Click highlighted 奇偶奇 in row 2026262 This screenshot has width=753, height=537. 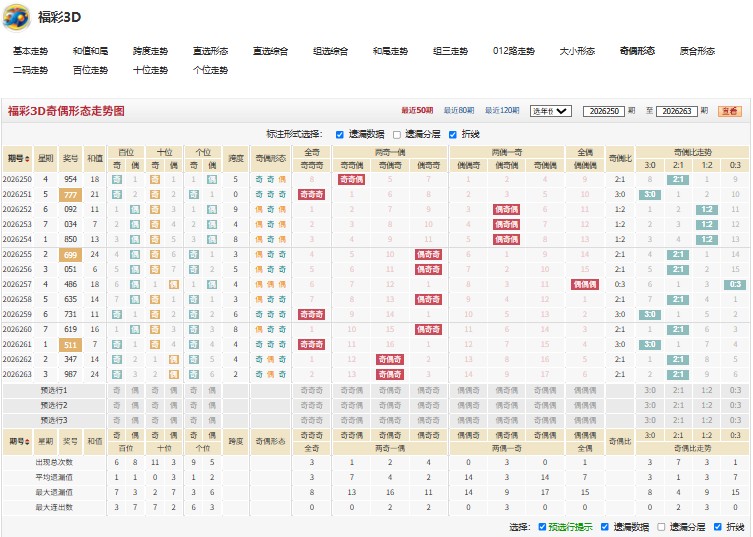click(390, 359)
